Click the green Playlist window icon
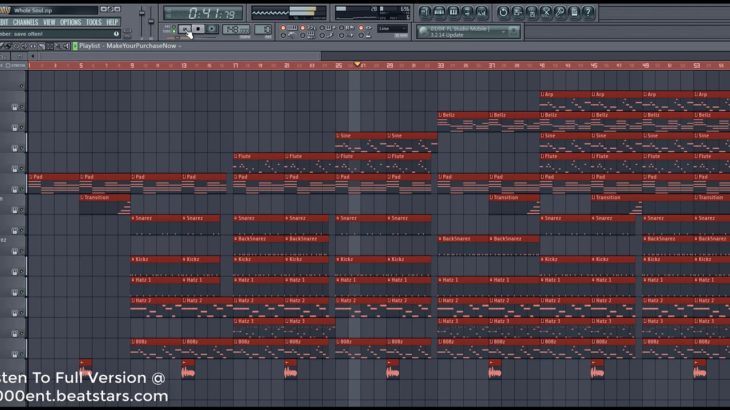730x410 pixels. pyautogui.click(x=75, y=46)
